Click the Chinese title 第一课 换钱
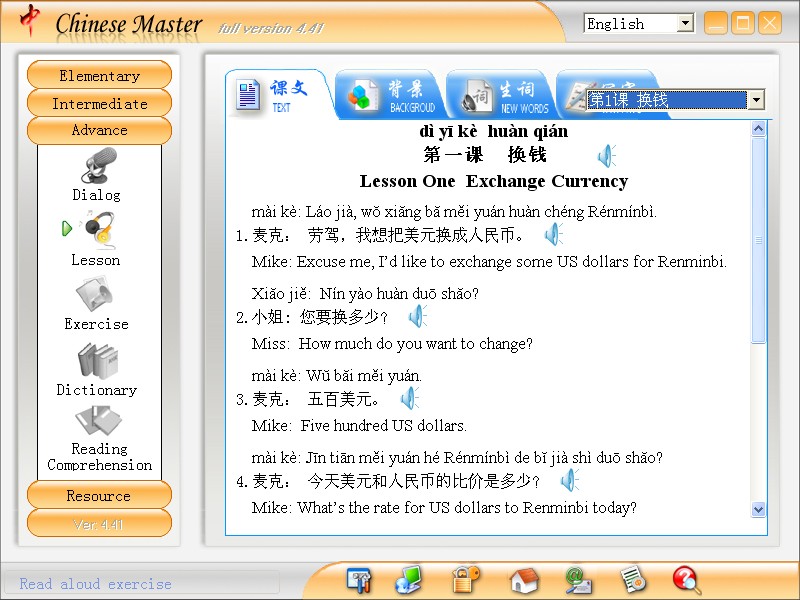Viewport: 800px width, 600px height. coord(485,154)
